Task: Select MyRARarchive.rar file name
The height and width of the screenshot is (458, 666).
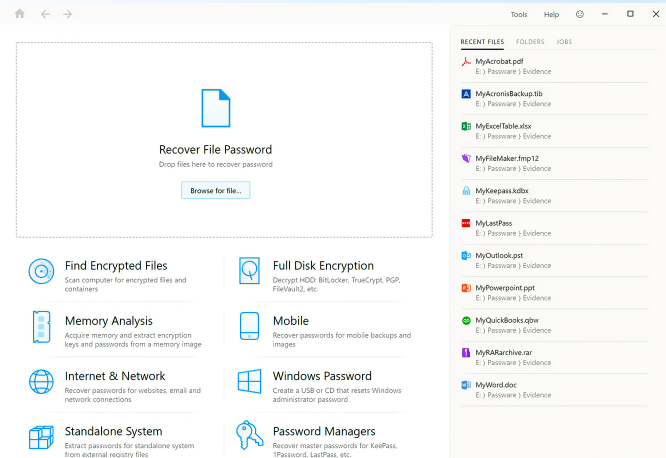Action: coord(504,352)
